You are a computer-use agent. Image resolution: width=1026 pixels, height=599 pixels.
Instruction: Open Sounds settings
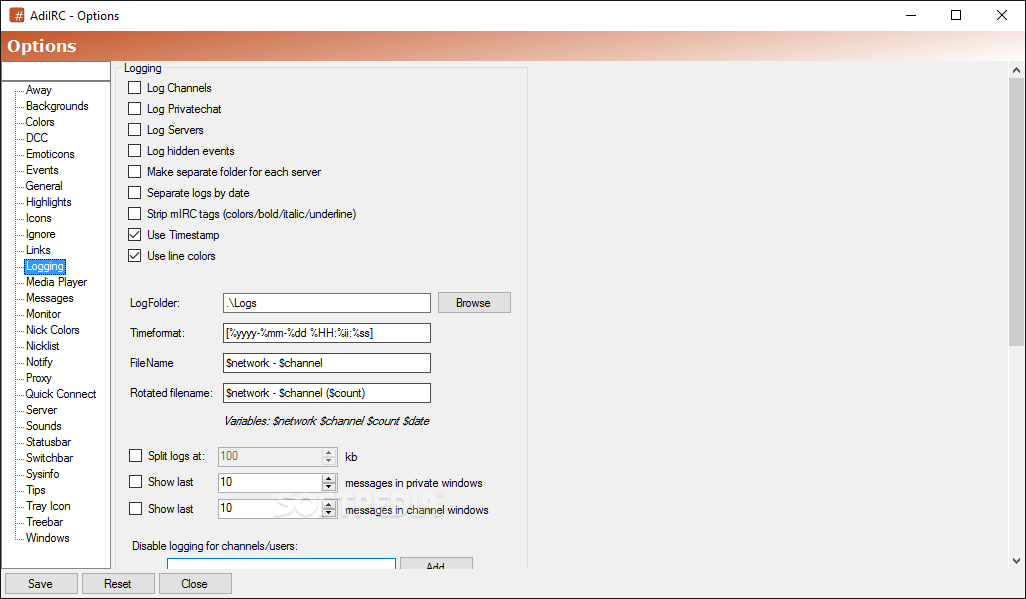pyautogui.click(x=43, y=426)
